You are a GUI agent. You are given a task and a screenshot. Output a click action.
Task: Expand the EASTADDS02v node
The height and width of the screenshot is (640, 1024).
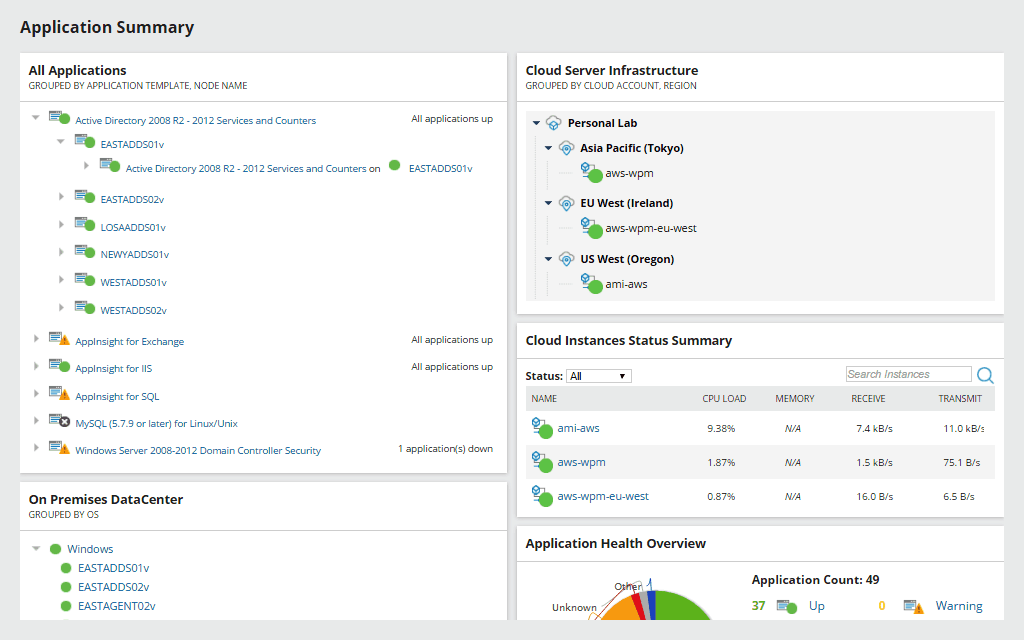point(61,197)
